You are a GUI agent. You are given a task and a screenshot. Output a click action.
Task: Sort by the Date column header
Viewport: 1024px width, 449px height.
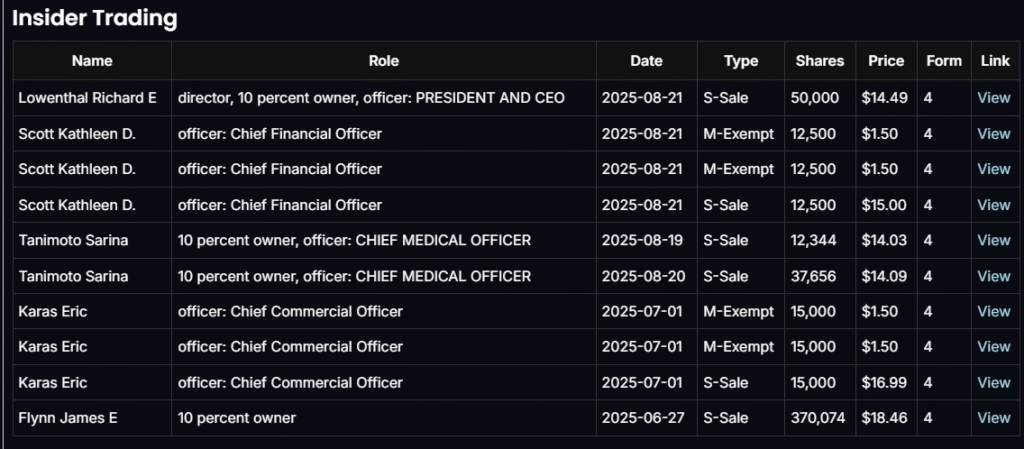(x=646, y=61)
